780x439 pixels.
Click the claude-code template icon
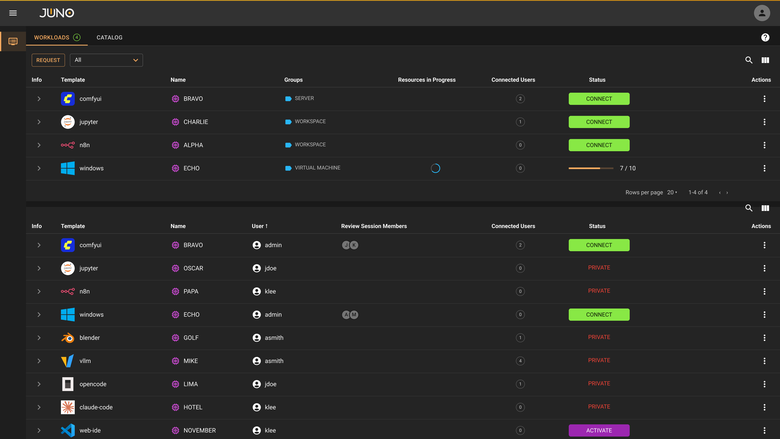[68, 407]
